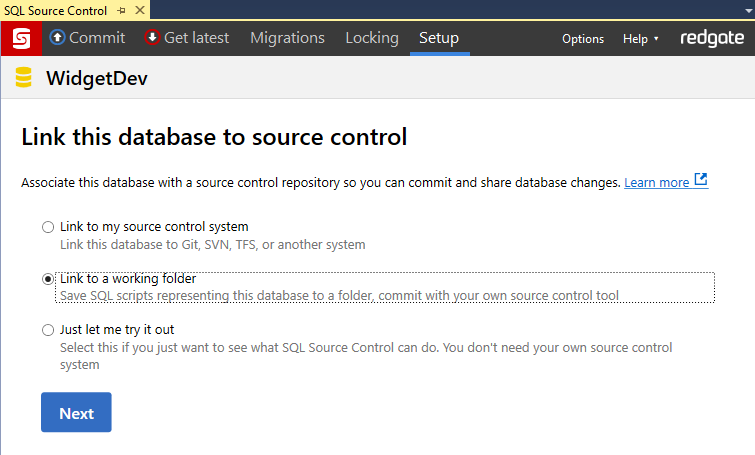Click the redgate logo
This screenshot has width=755, height=455.
pos(711,38)
